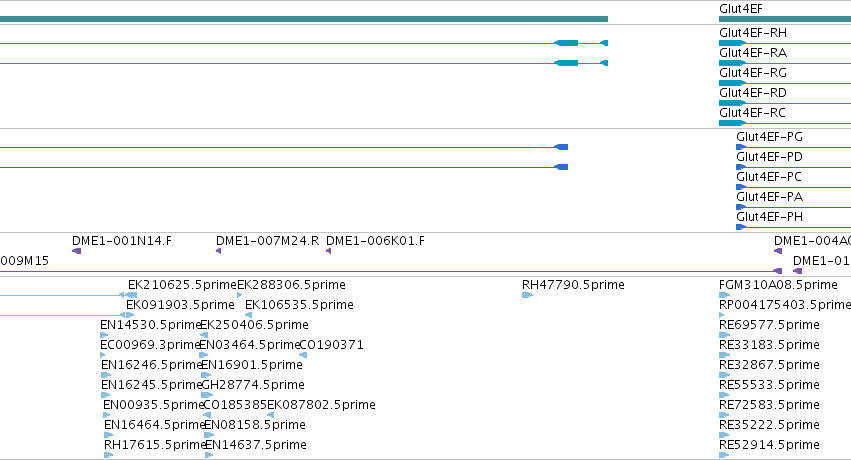Open the EN16464.5prime EST label
This screenshot has height=460, width=851.
tap(155, 426)
